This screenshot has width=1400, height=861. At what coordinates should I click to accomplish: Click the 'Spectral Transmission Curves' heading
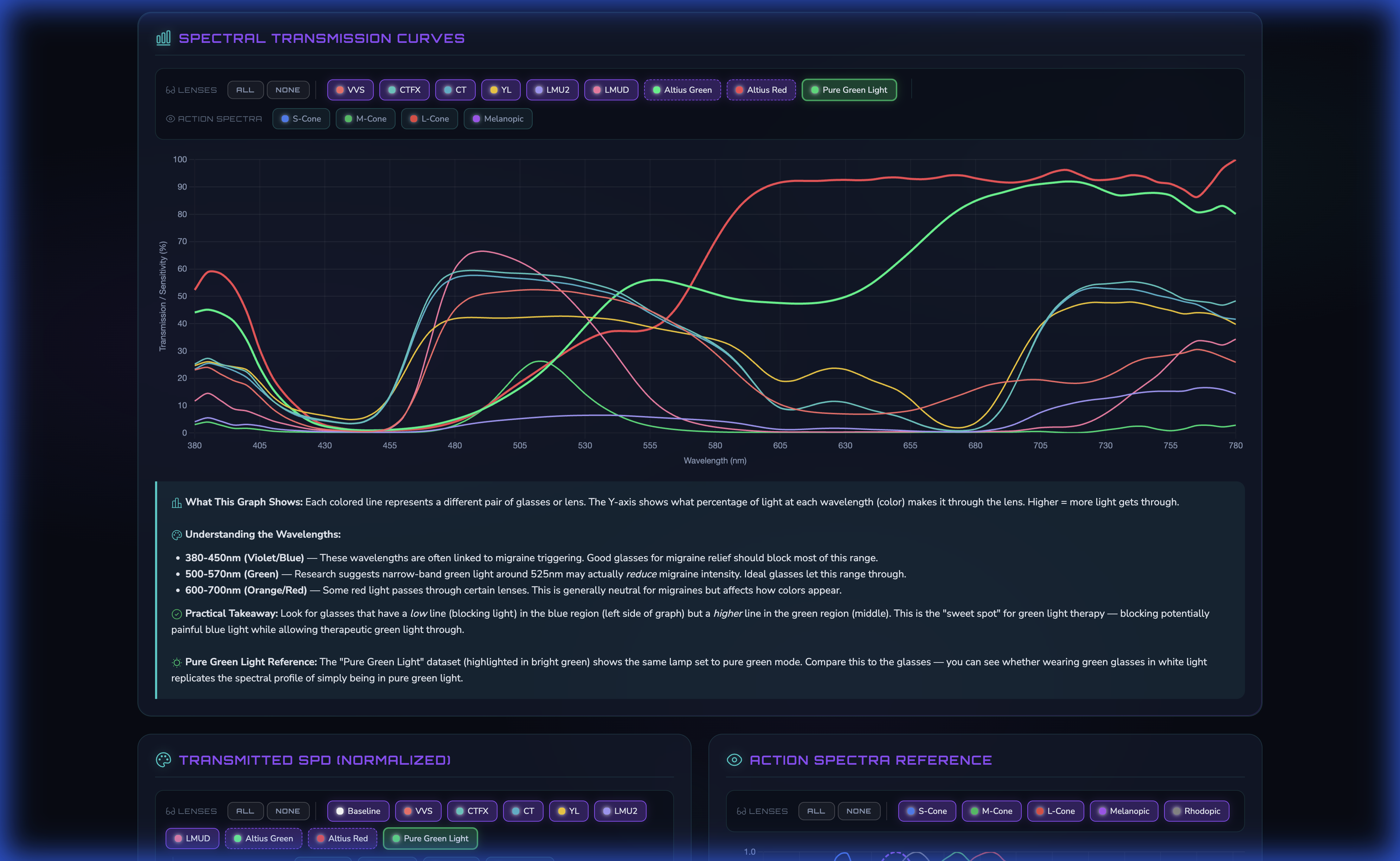click(322, 38)
